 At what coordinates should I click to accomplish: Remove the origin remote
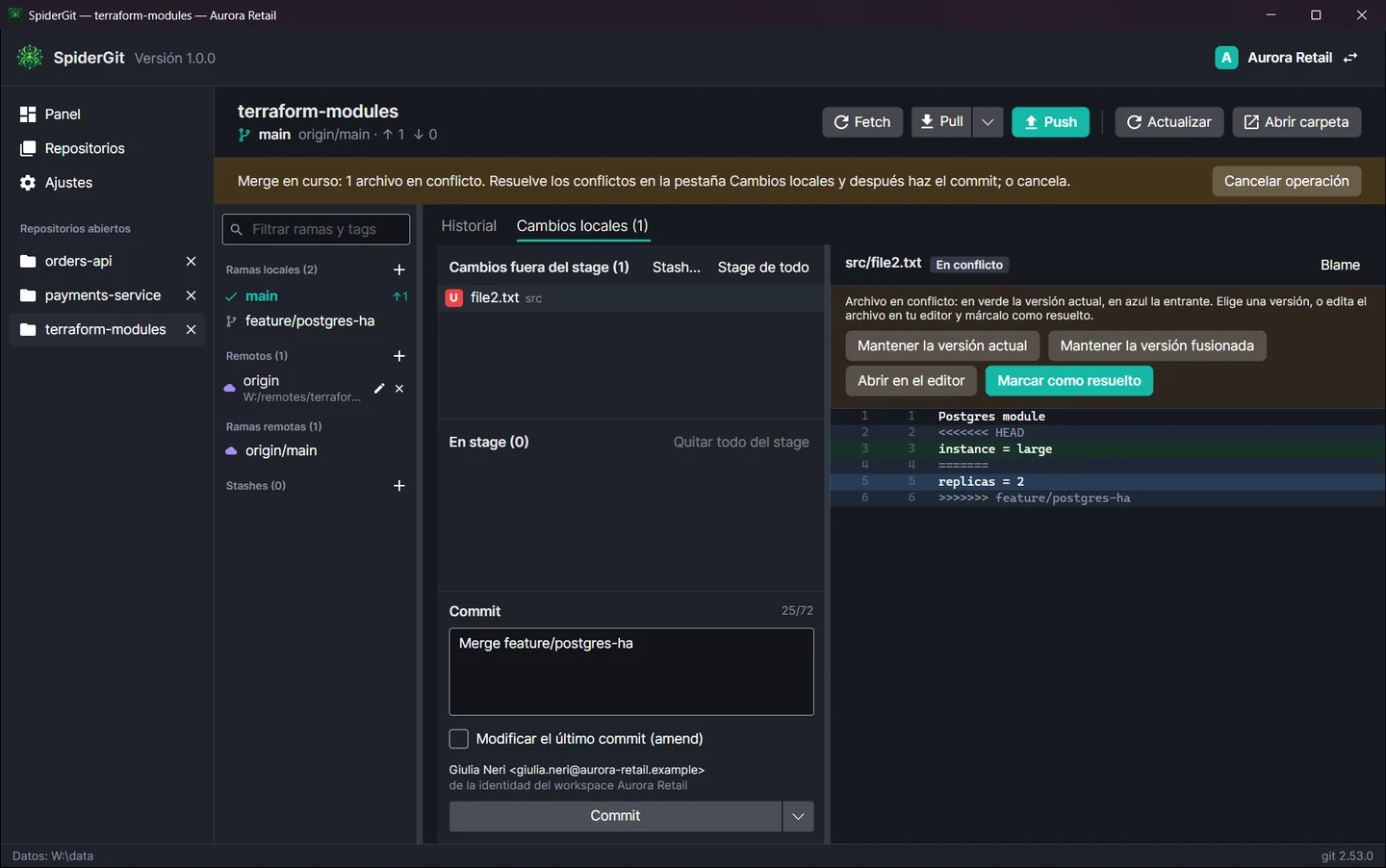pyautogui.click(x=399, y=388)
